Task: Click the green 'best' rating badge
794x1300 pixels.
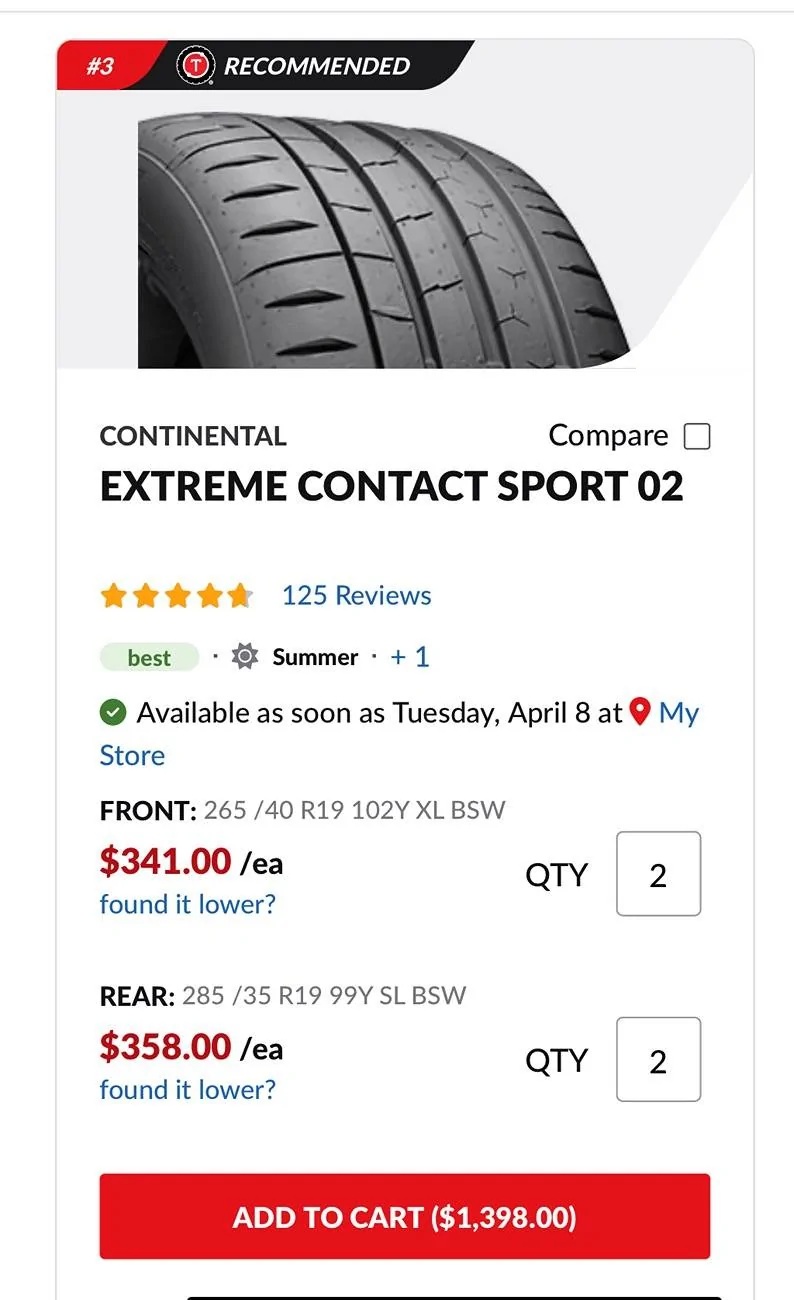Action: (x=149, y=657)
